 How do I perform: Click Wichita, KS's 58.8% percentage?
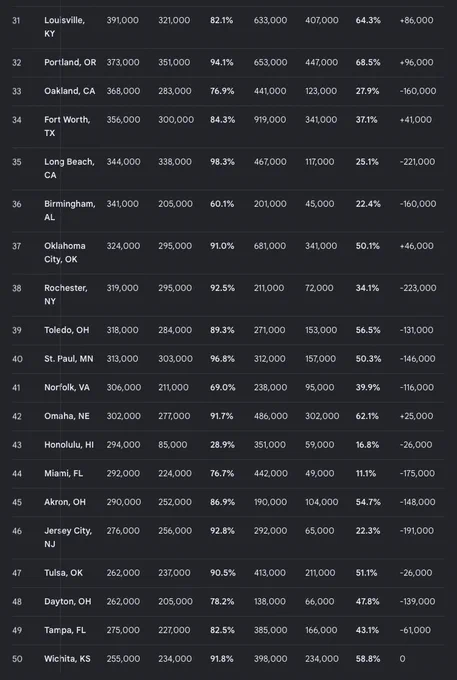tap(368, 659)
